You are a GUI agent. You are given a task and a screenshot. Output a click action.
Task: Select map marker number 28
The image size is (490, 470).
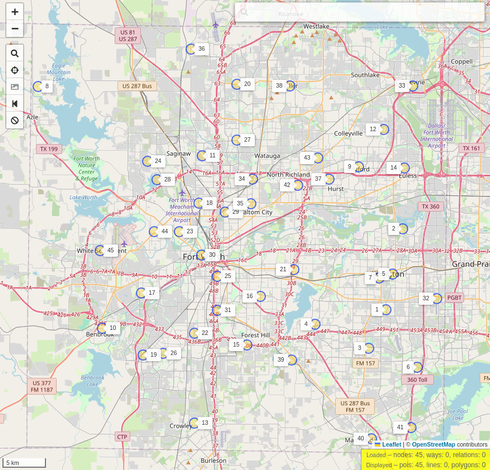point(156,180)
